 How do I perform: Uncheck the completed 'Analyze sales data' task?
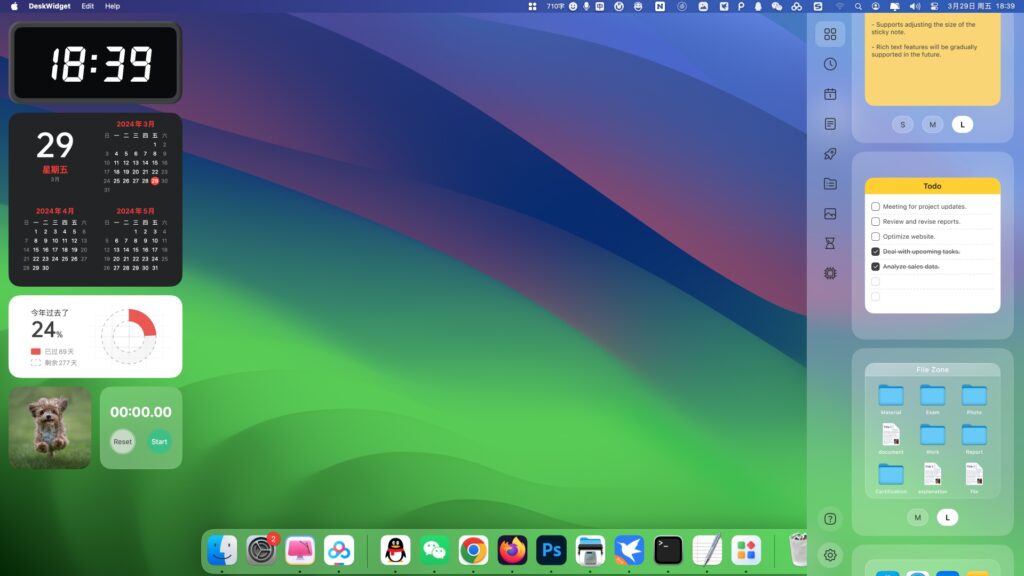click(876, 266)
